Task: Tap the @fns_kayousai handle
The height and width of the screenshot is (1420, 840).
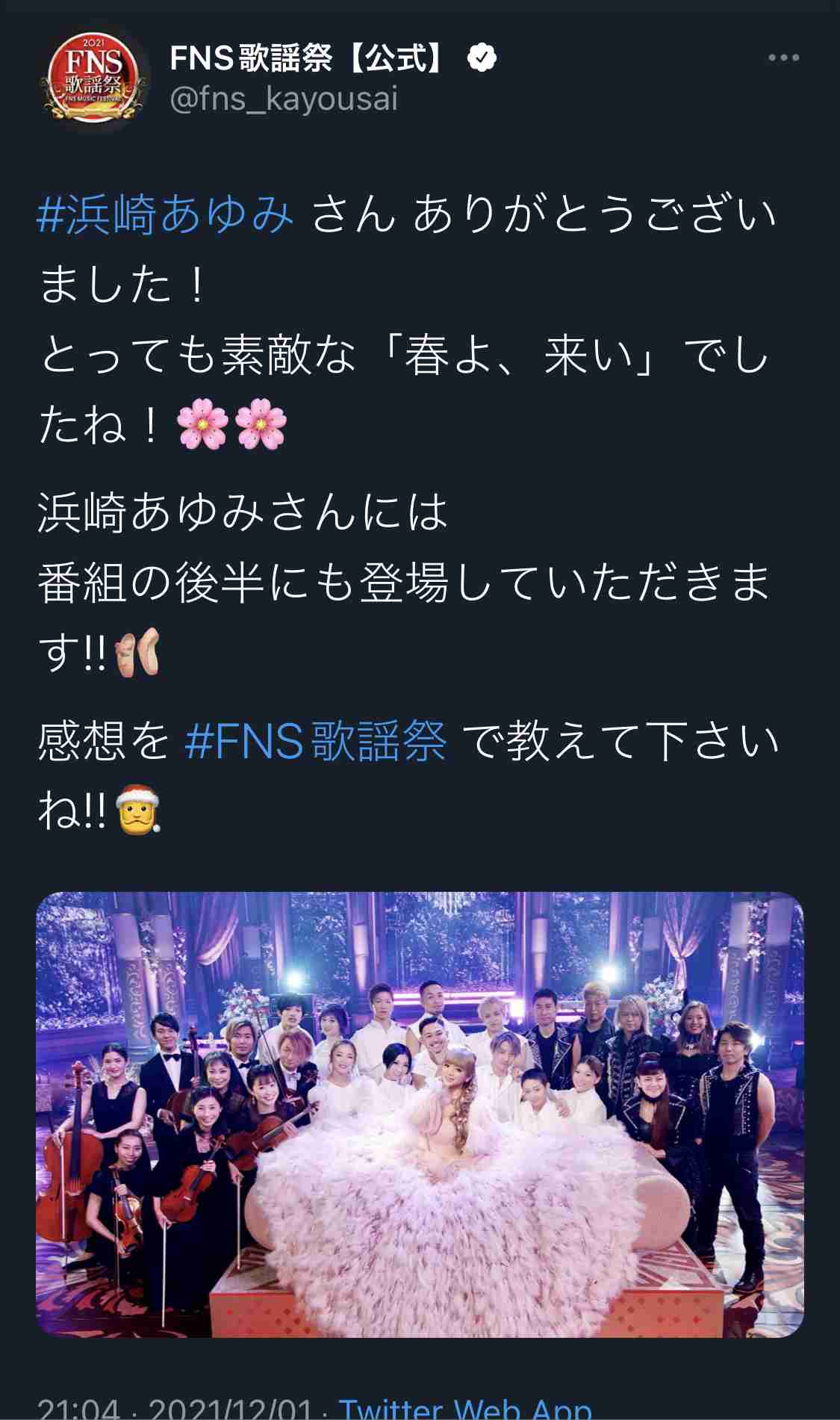Action: (x=284, y=99)
